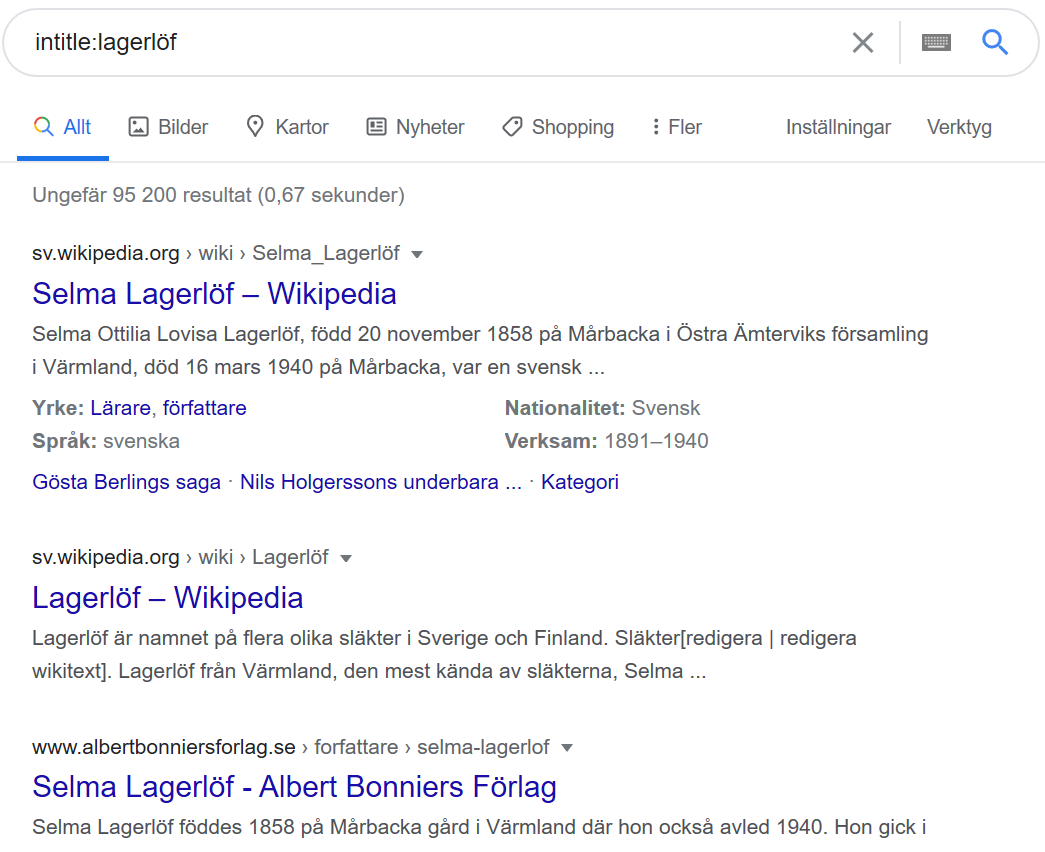Switch to the Allt tab
The height and width of the screenshot is (852, 1045).
tap(63, 127)
